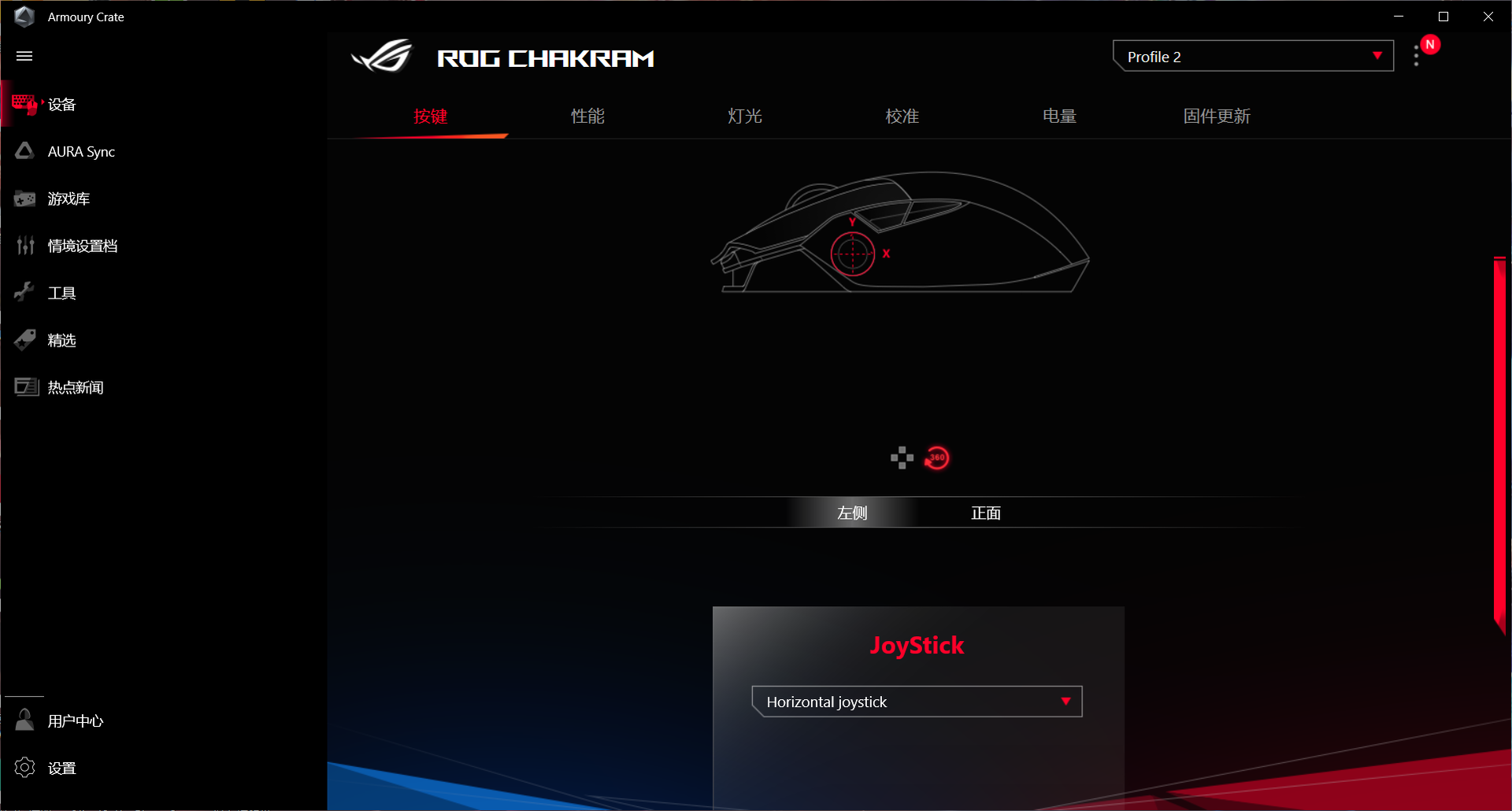
Task: Select the 左侧 left side view
Action: pos(852,513)
